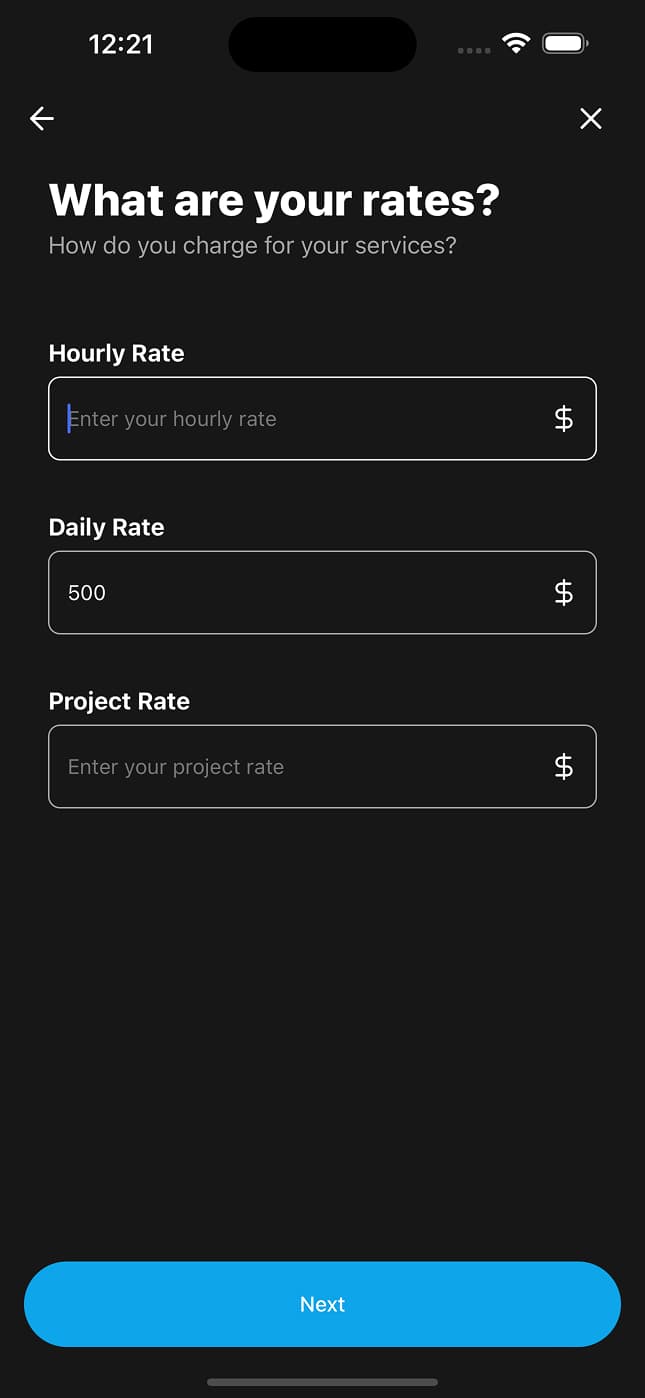
Task: Click the Hourly Rate label
Action: coord(116,354)
